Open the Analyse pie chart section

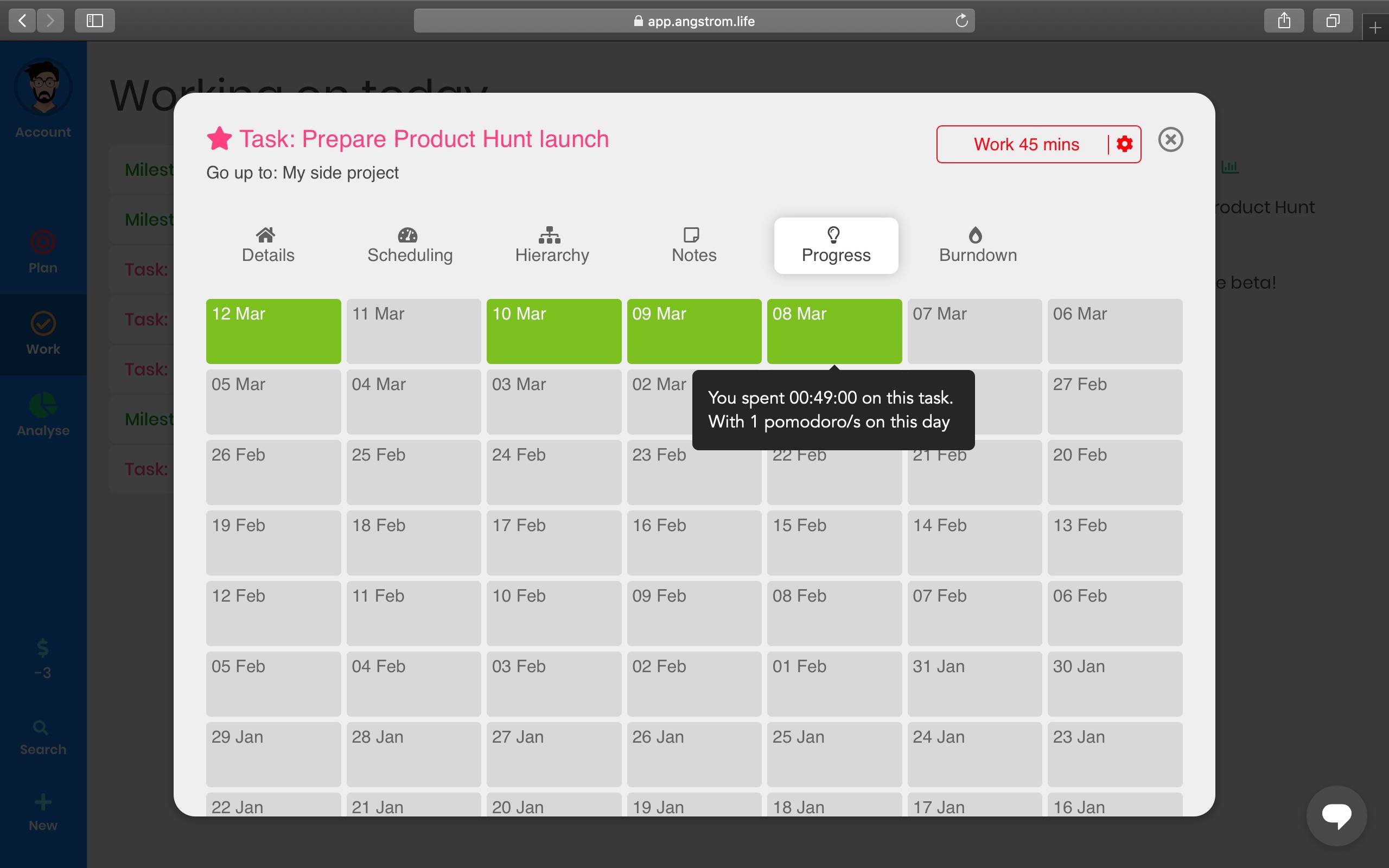pyautogui.click(x=43, y=414)
